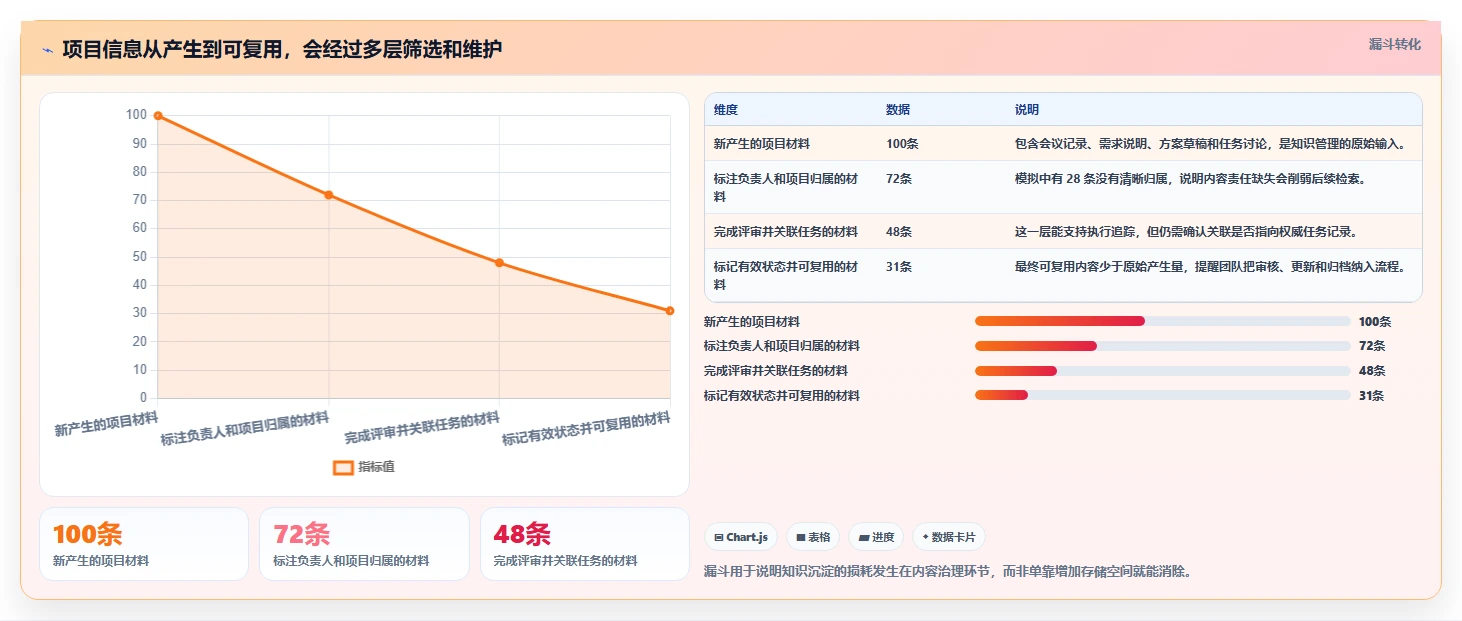Click the y-axis tick label 50
1462x621 pixels.
pos(140,257)
